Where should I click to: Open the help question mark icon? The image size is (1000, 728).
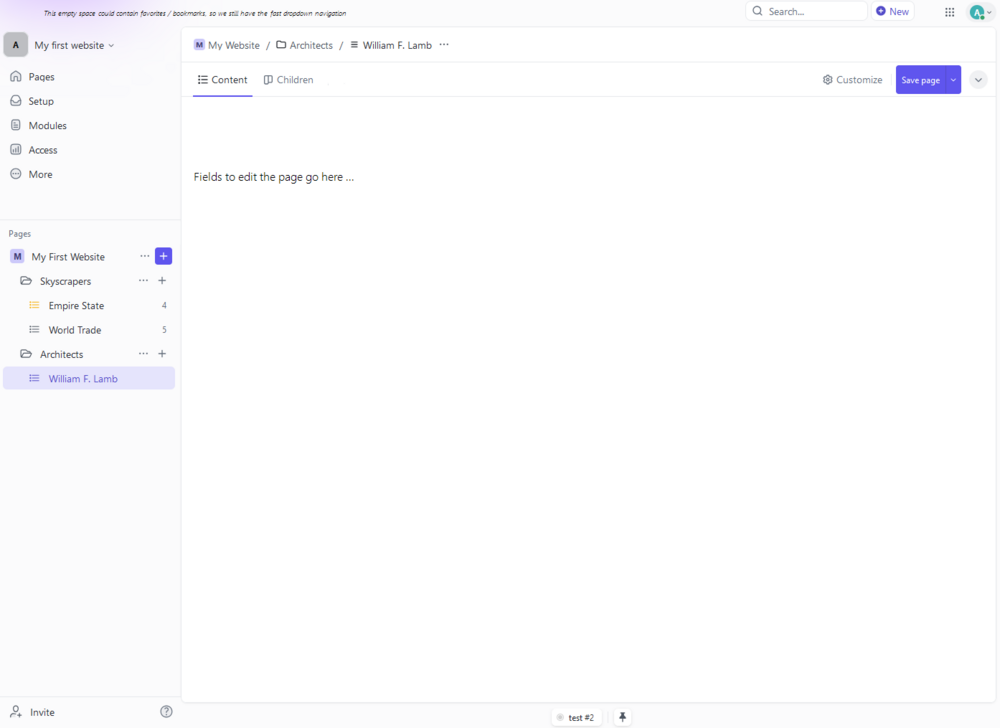166,711
